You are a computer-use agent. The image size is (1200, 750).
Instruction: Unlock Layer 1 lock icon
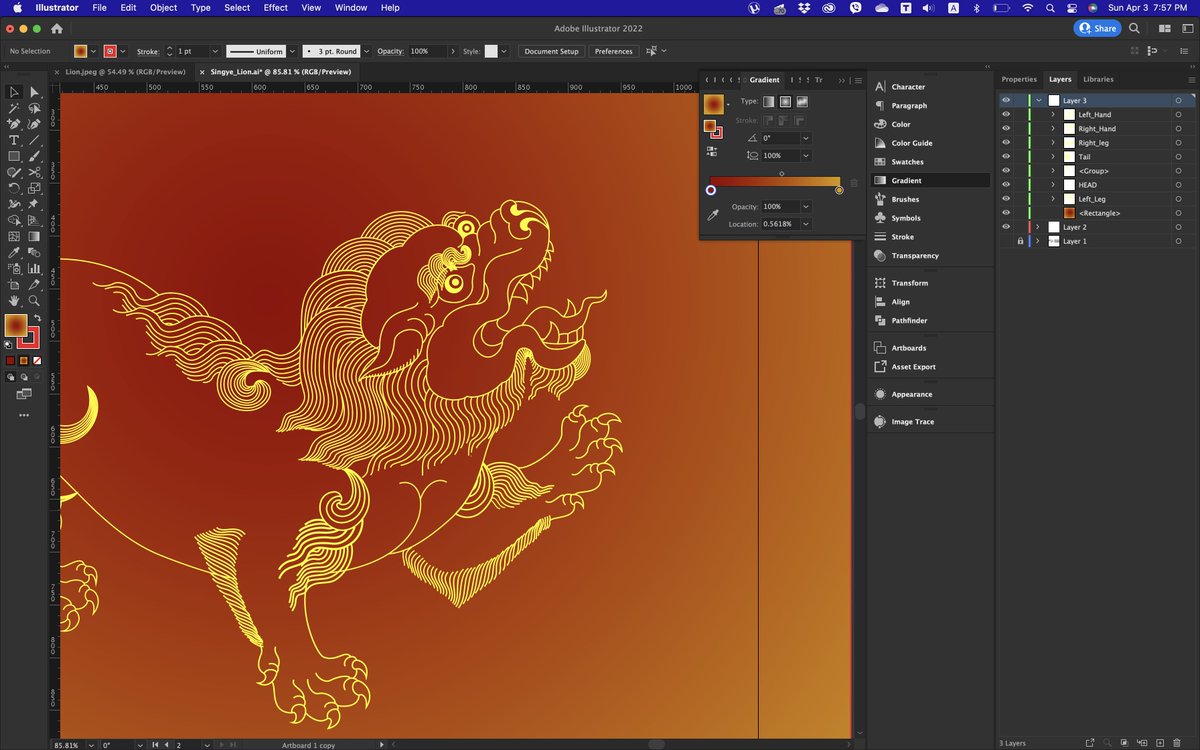coord(1020,241)
